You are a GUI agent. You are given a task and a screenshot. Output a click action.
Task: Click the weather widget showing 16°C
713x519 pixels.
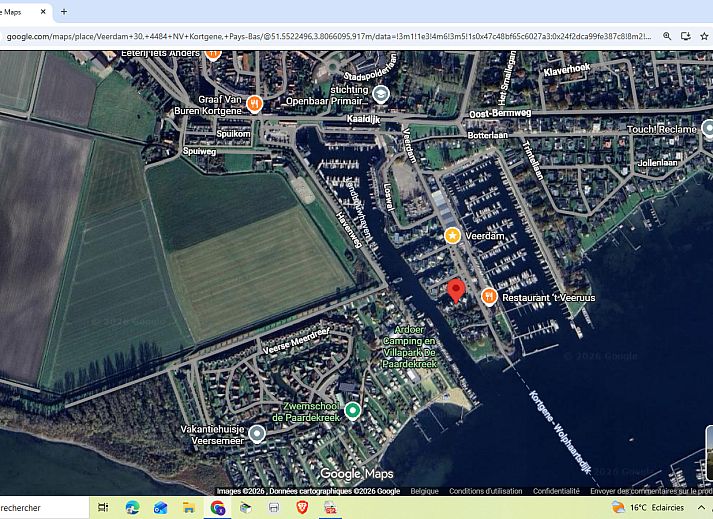pyautogui.click(x=655, y=508)
